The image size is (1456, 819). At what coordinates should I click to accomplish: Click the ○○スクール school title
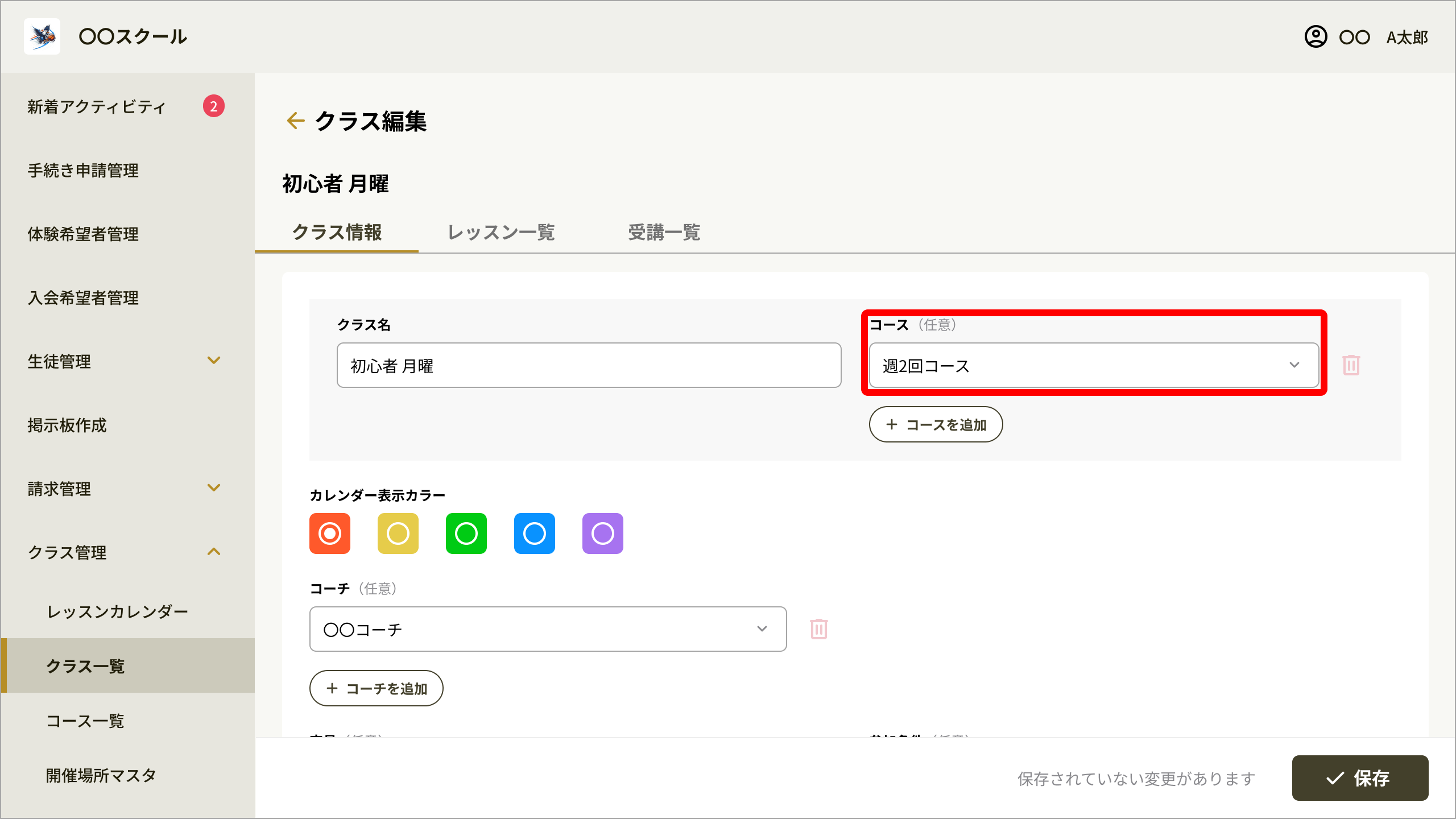[133, 36]
